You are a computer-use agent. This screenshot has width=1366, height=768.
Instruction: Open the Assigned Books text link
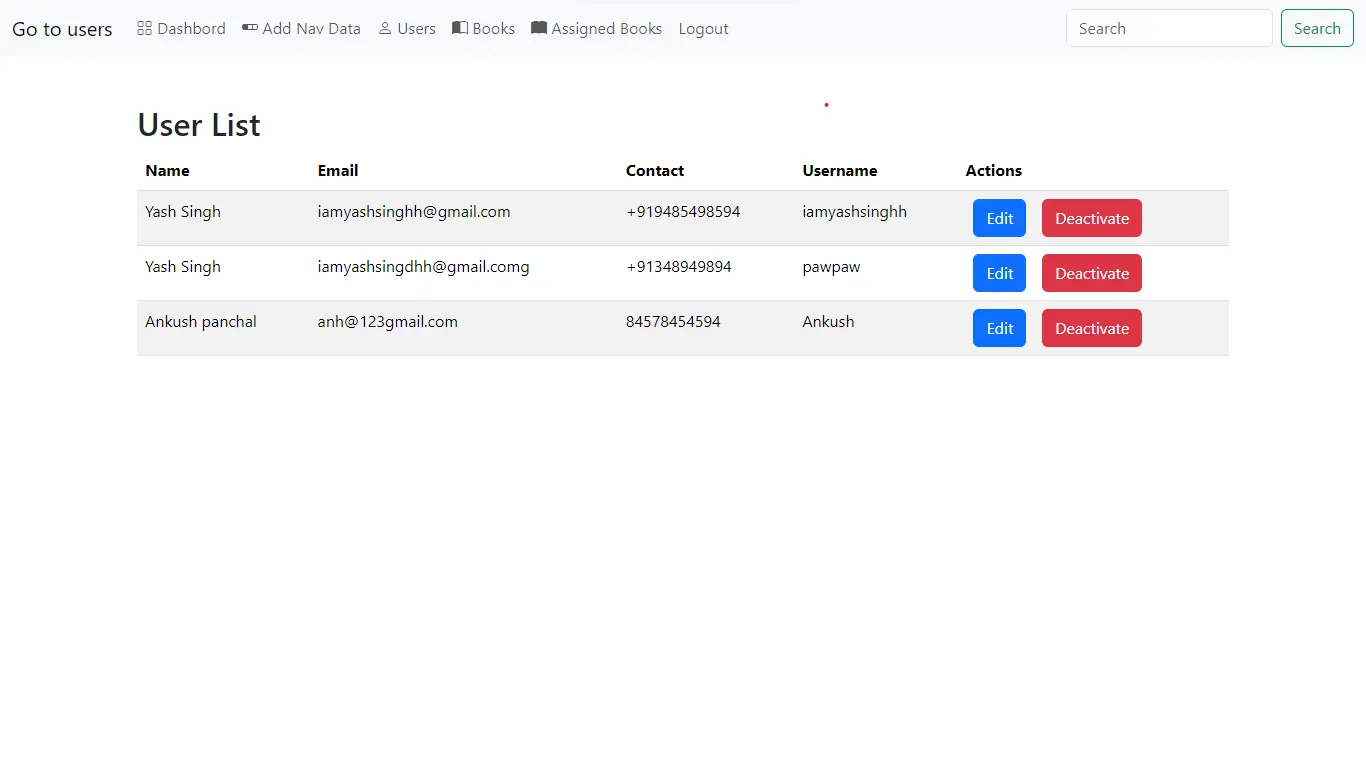[606, 29]
